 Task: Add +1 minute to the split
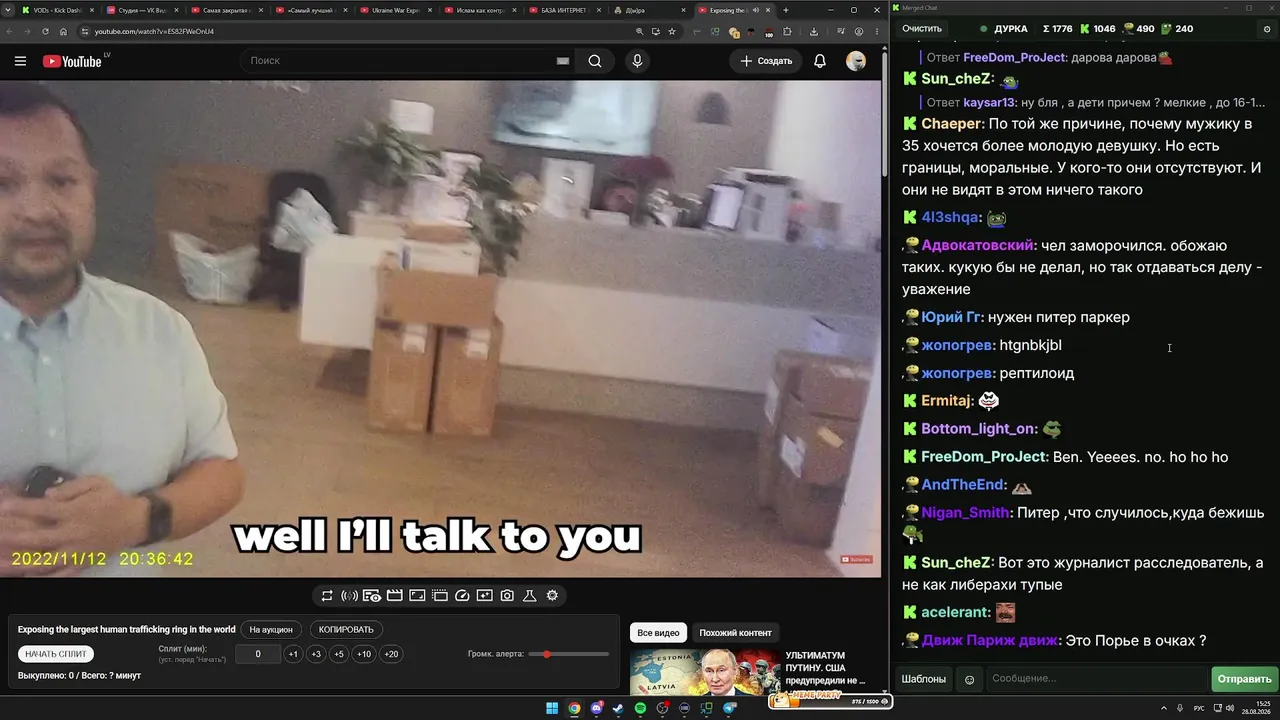coord(293,654)
